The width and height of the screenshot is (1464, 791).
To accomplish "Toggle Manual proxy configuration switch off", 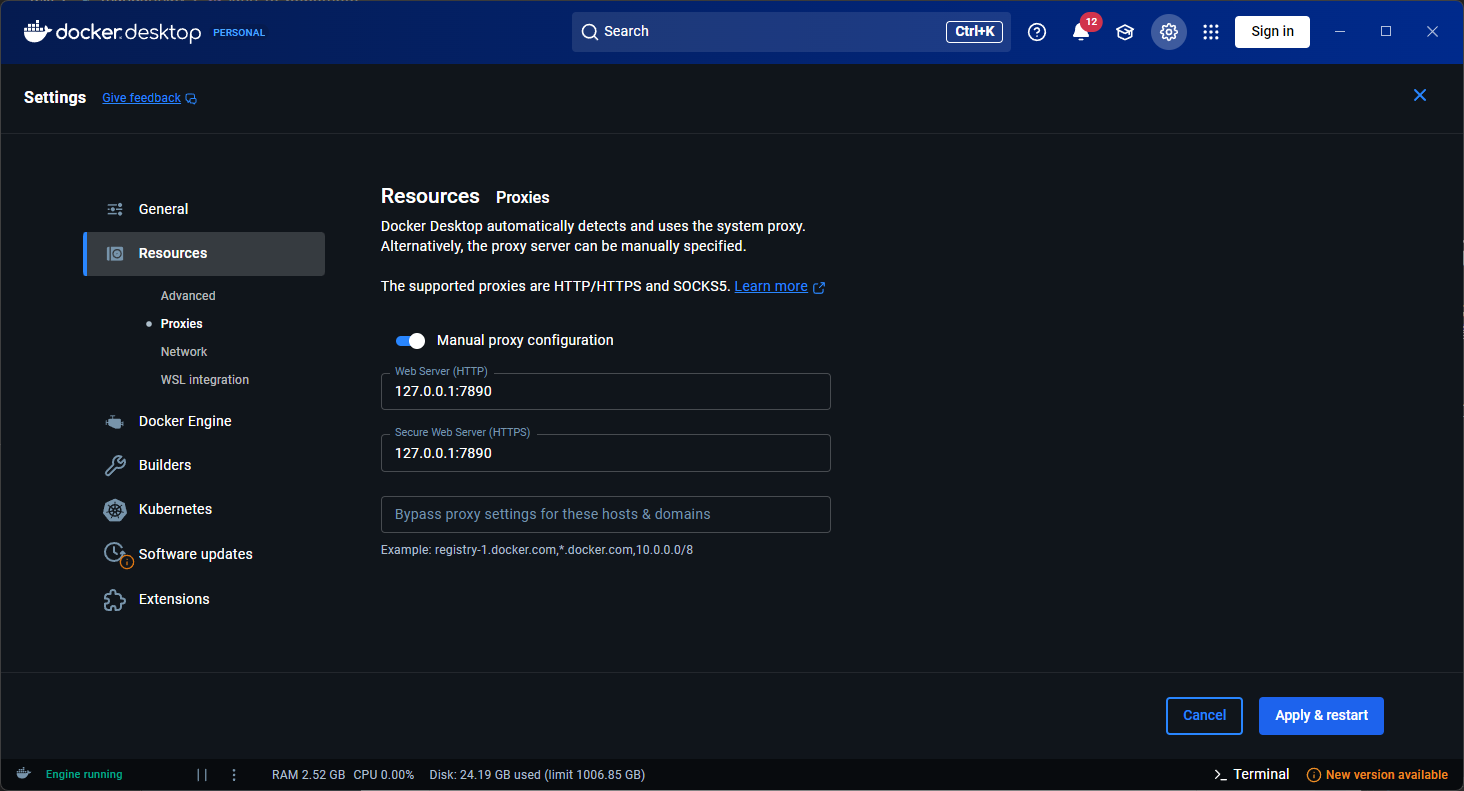I will tap(410, 341).
